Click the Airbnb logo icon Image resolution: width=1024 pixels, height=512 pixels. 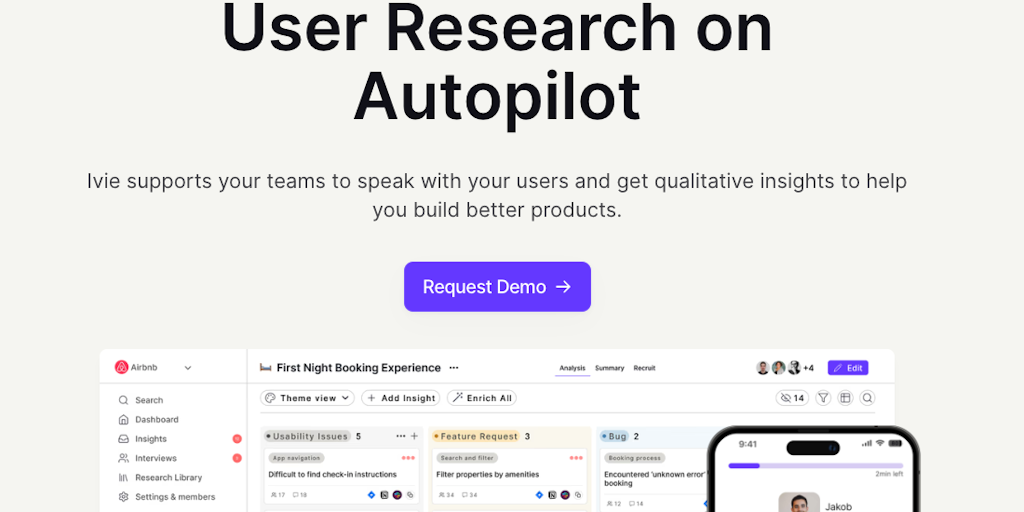[121, 367]
